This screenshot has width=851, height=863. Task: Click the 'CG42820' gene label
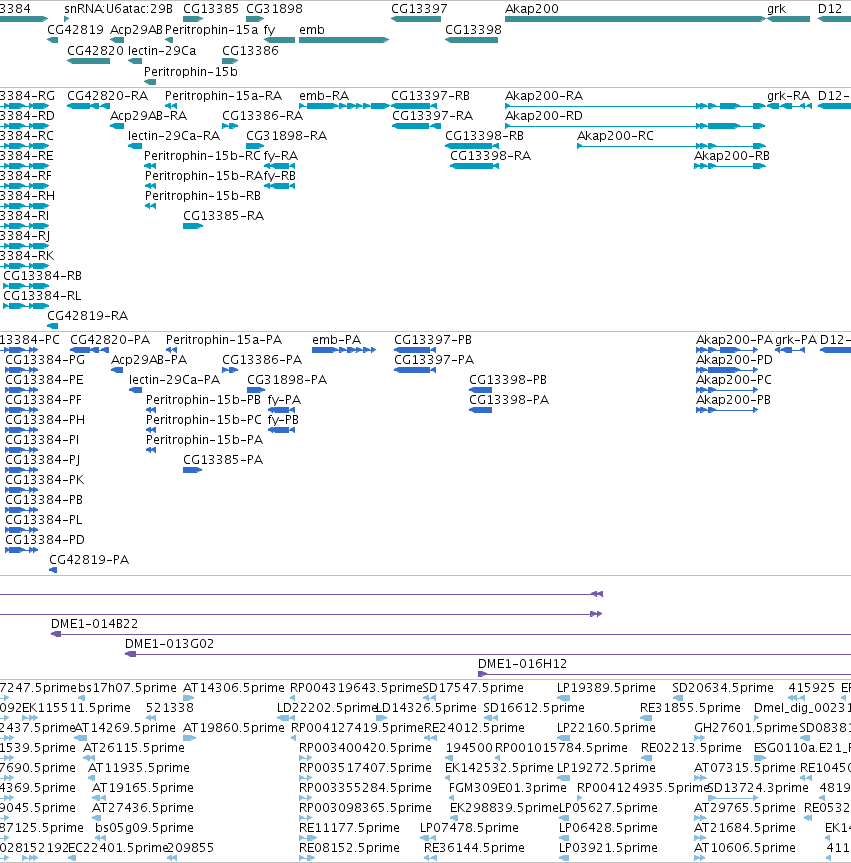95,51
